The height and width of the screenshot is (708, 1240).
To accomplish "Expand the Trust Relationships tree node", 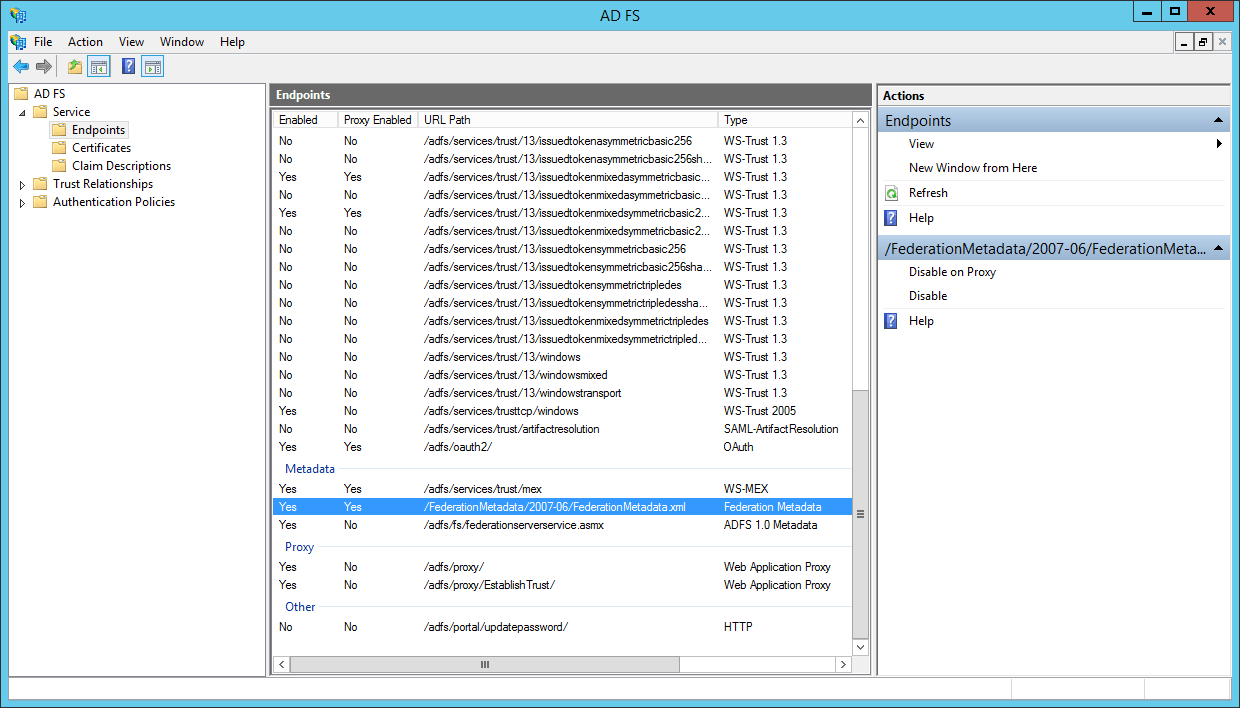I will click(22, 184).
